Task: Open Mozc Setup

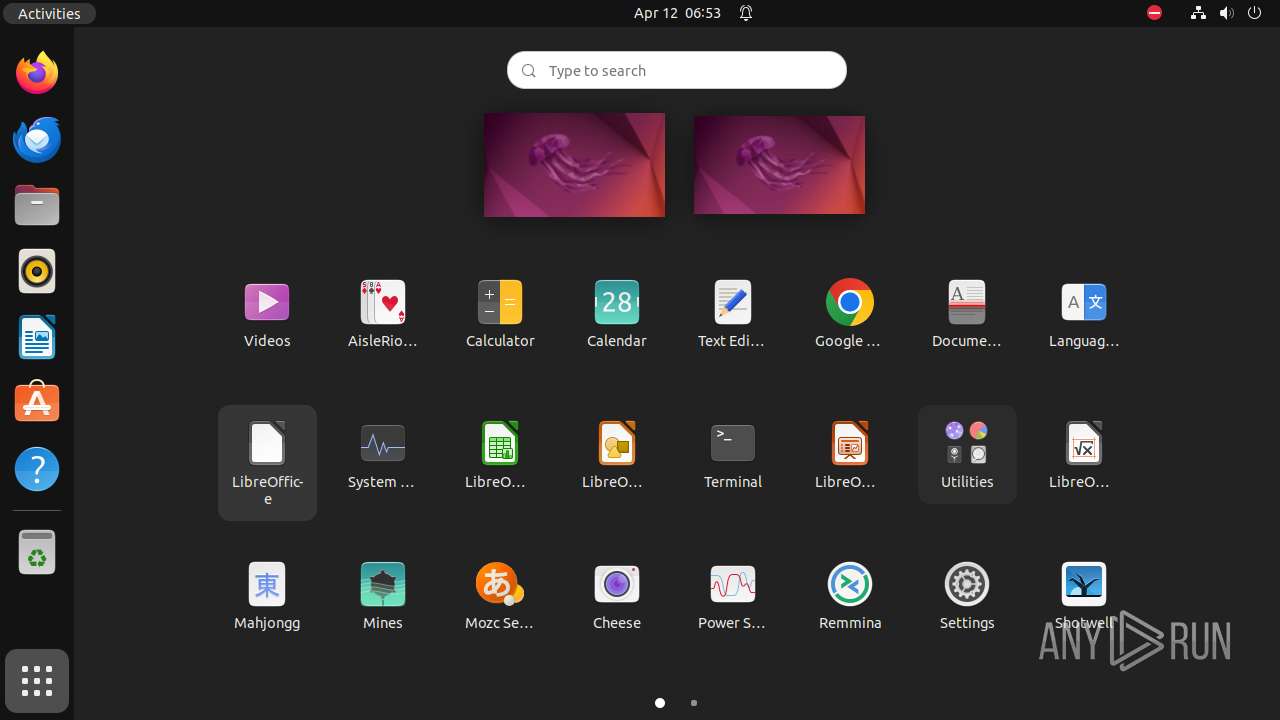Action: click(x=500, y=596)
